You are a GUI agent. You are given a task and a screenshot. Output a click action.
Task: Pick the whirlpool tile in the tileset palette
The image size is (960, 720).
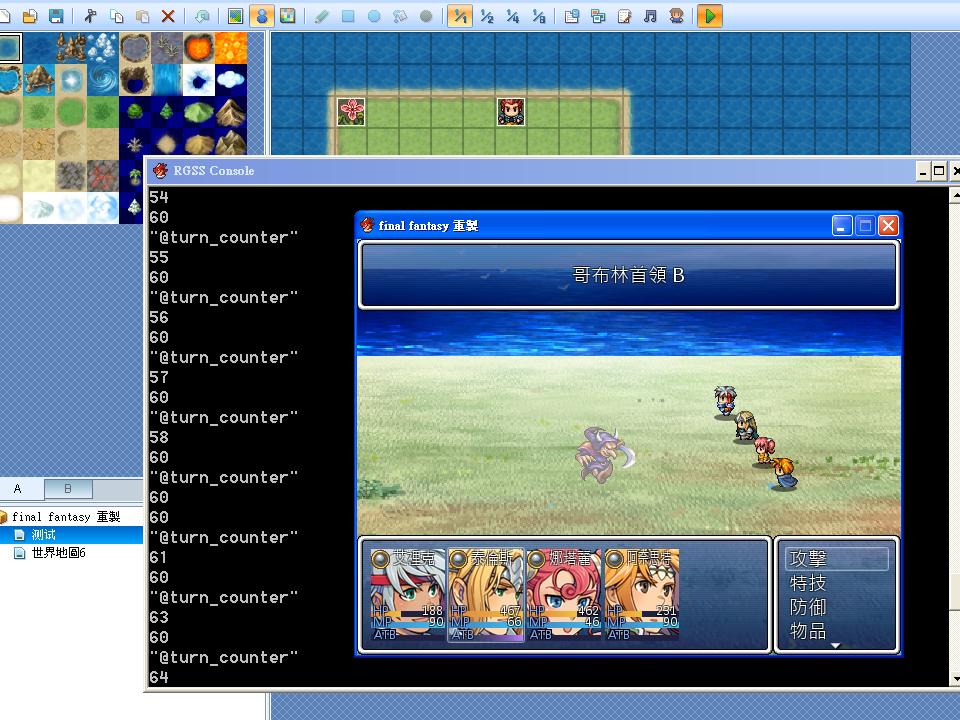103,80
